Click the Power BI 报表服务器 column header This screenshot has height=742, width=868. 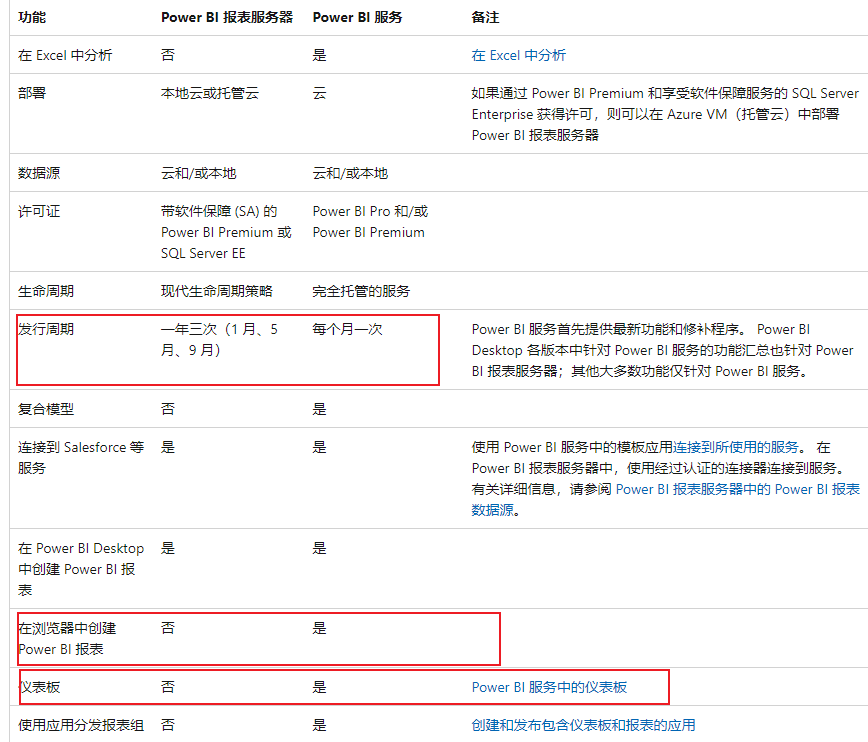point(228,18)
